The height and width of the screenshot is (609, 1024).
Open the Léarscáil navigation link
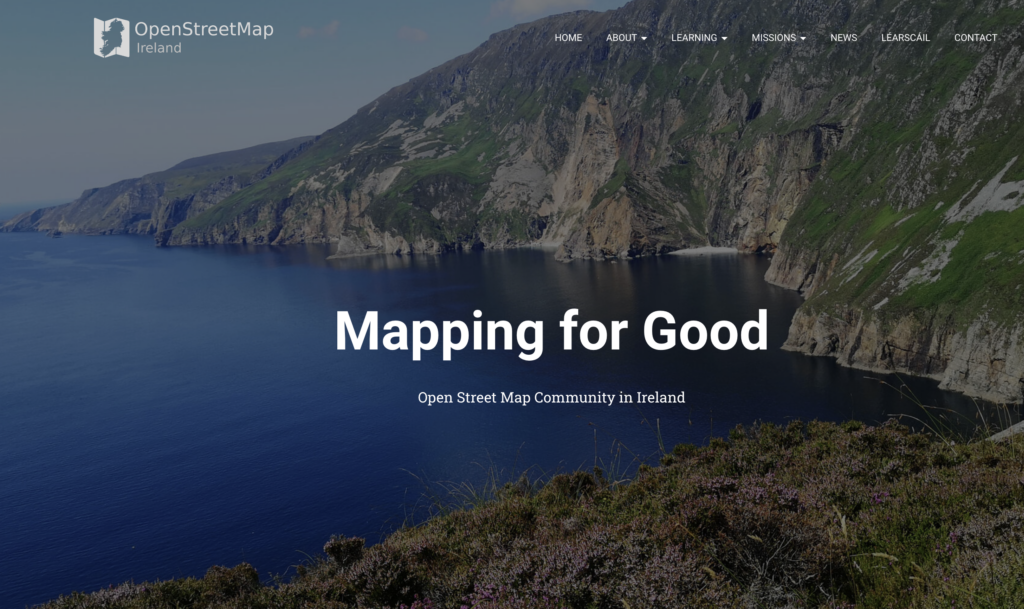tap(905, 38)
